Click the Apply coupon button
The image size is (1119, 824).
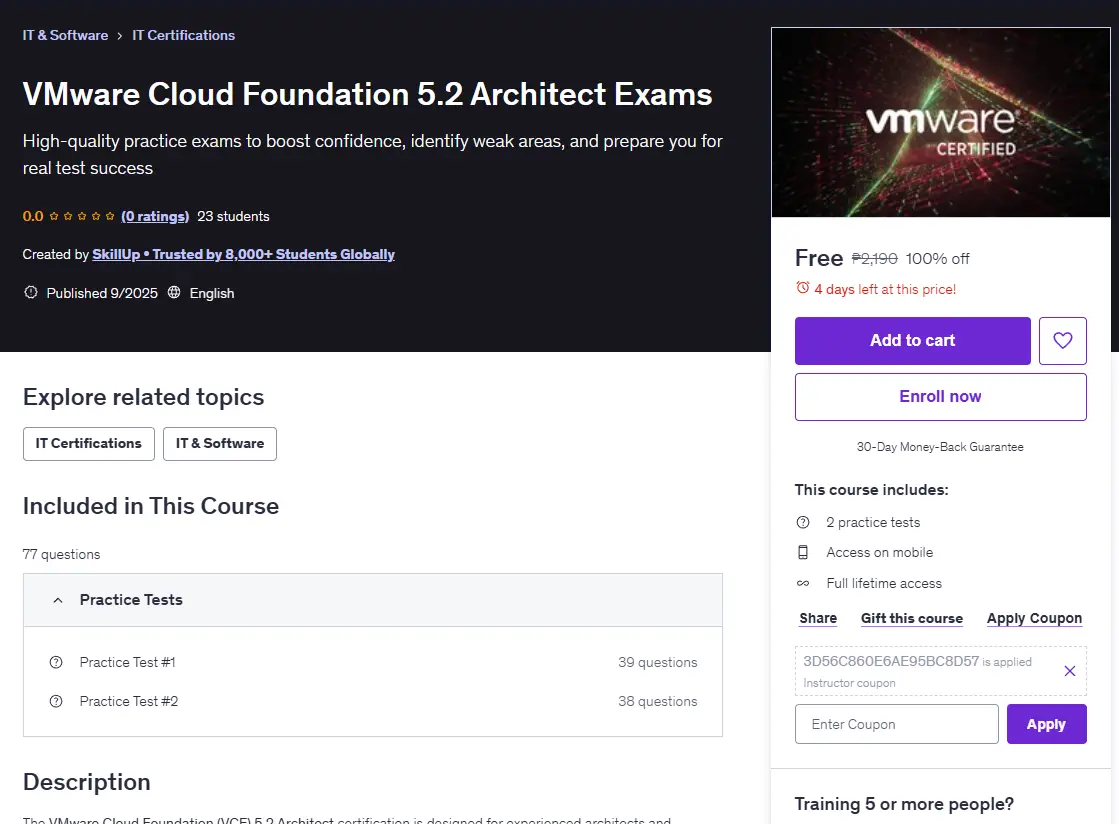pyautogui.click(x=1046, y=724)
